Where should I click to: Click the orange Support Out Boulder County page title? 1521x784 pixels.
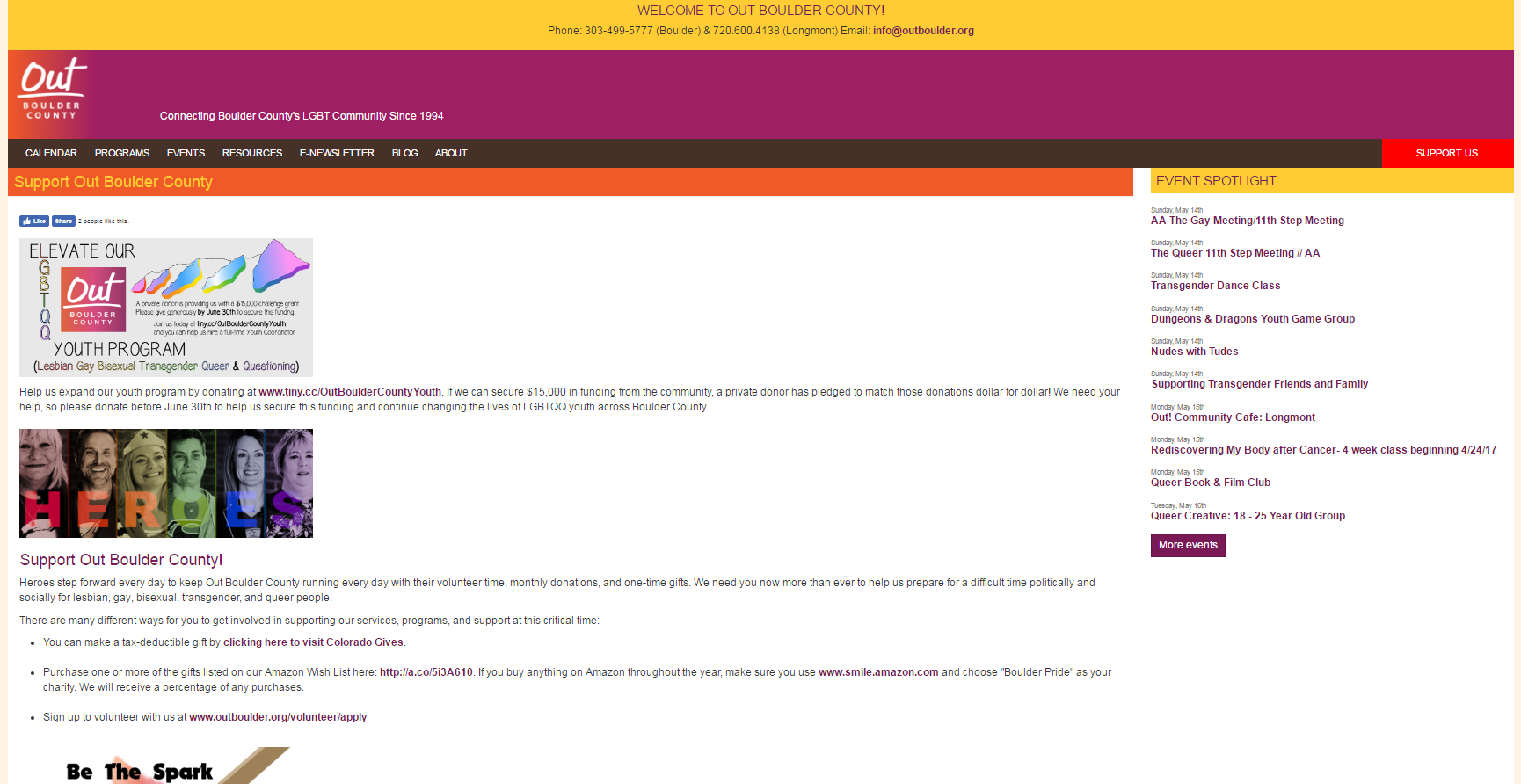[113, 182]
